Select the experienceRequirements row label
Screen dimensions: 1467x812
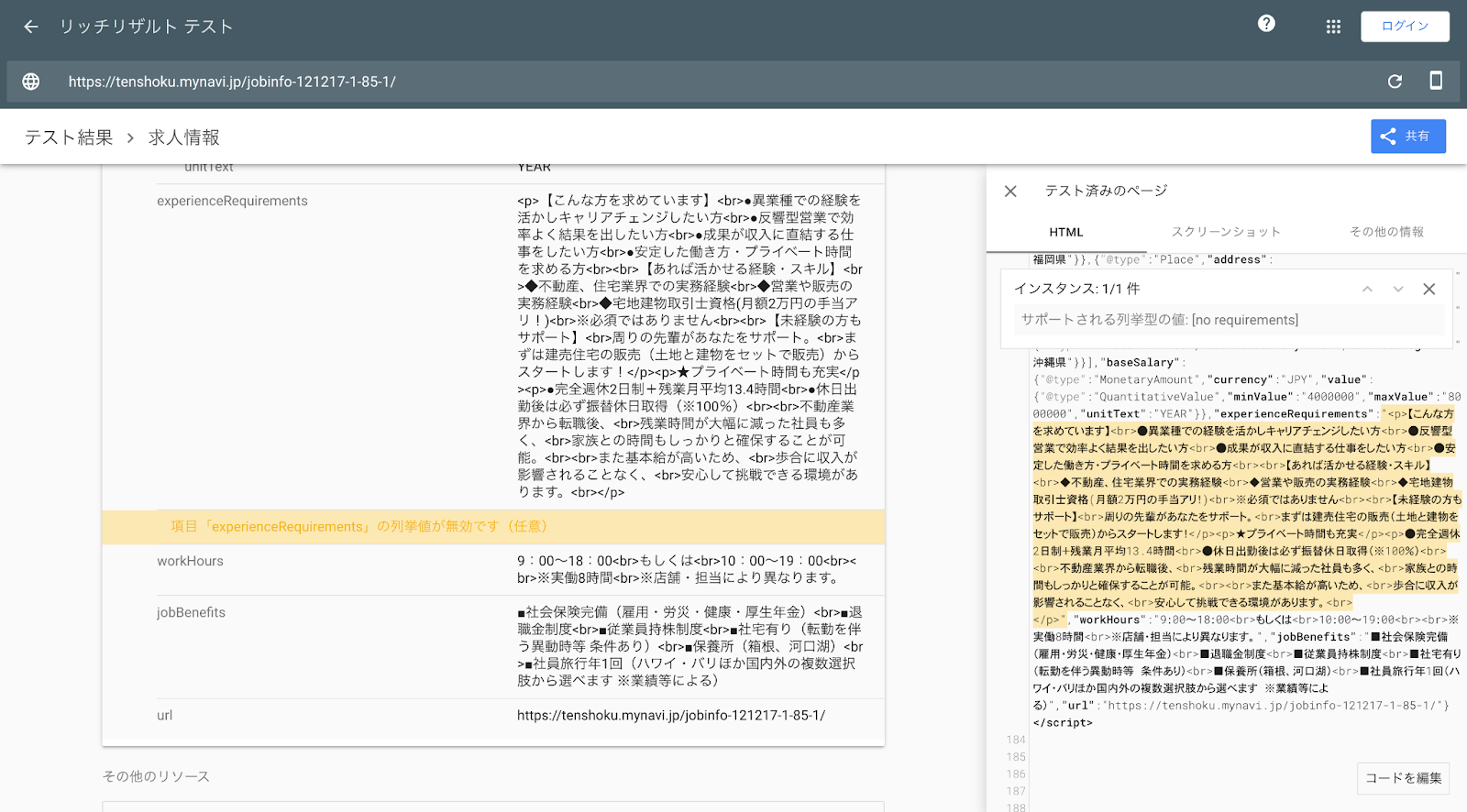232,201
